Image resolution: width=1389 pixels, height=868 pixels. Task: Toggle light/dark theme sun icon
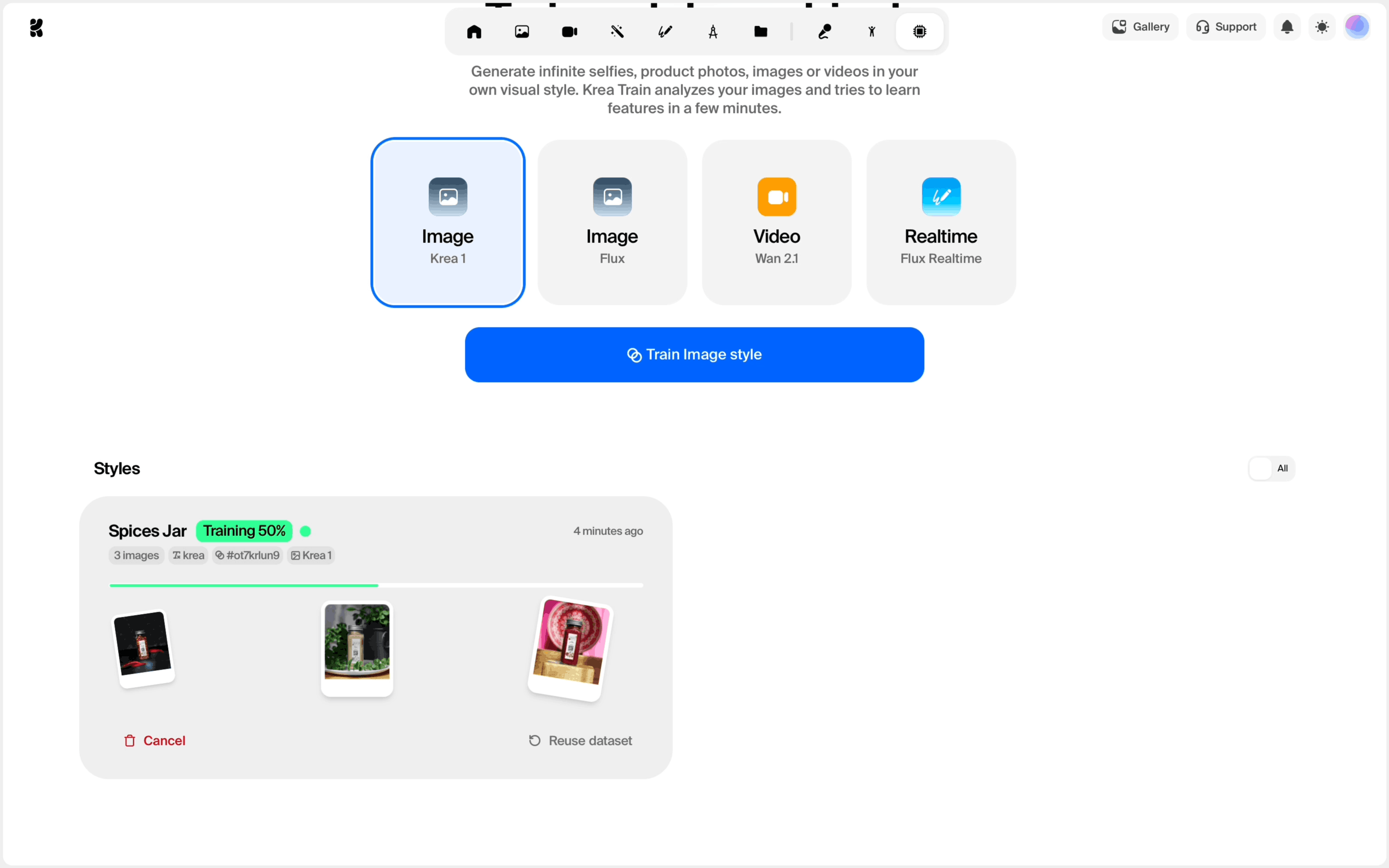click(1322, 27)
